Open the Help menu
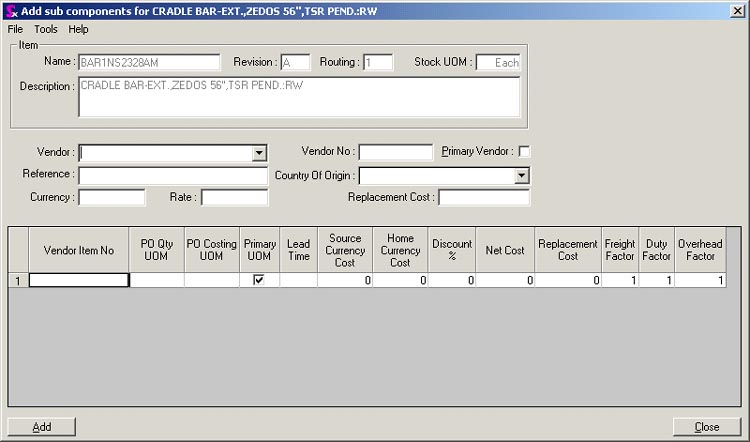 [78, 29]
